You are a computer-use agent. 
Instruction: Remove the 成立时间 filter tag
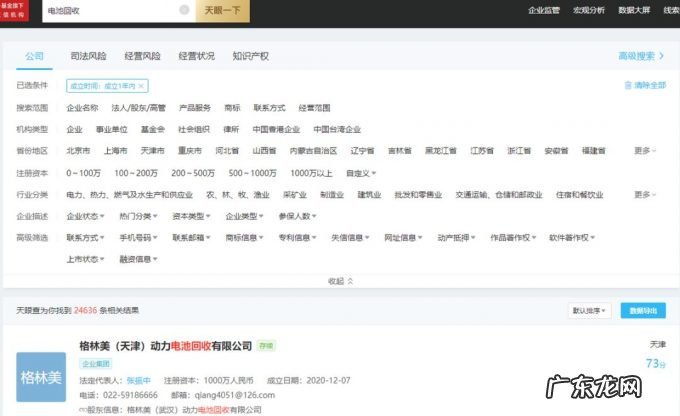pyautogui.click(x=141, y=86)
